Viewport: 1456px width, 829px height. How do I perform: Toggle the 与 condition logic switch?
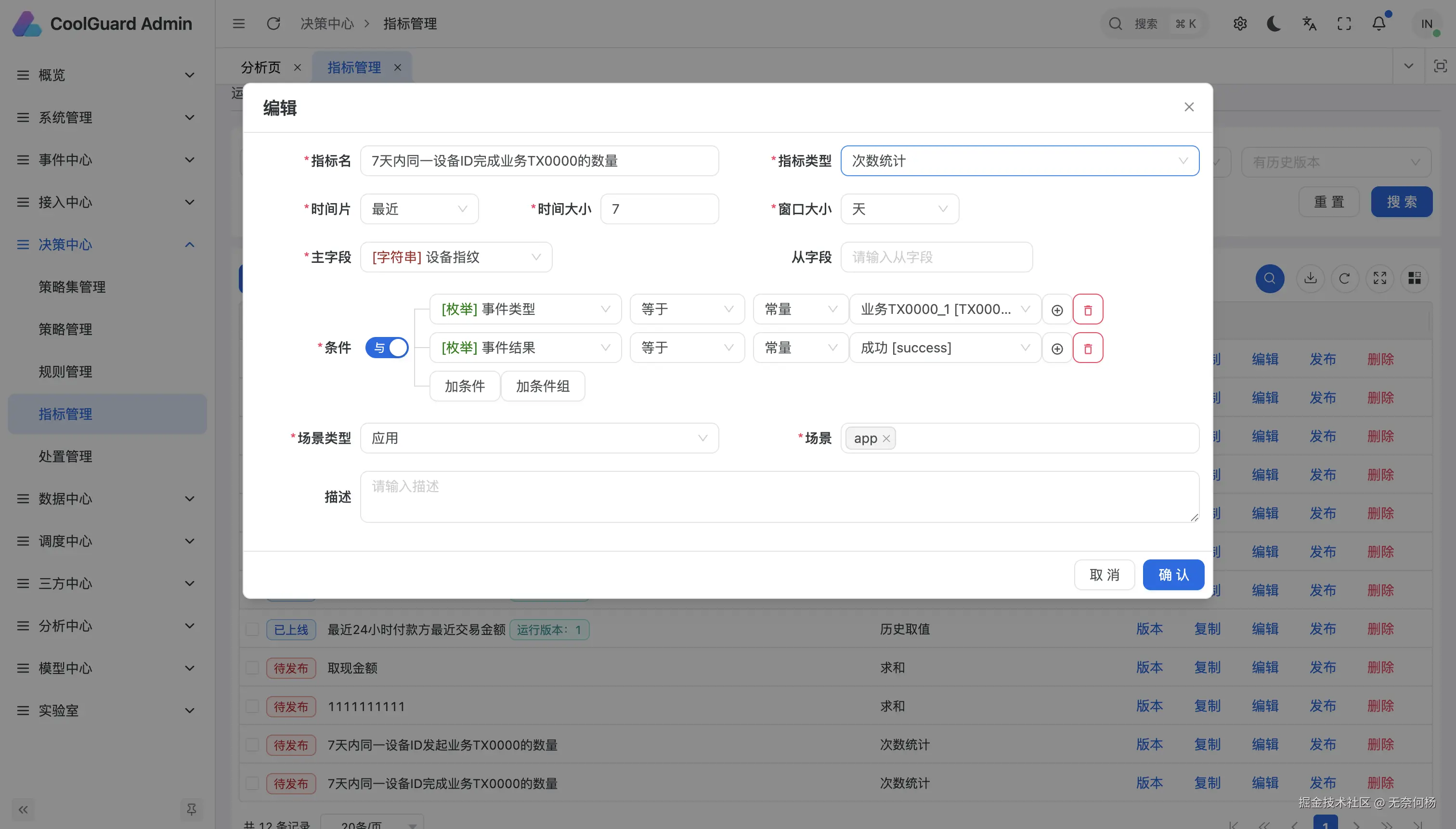coord(387,347)
